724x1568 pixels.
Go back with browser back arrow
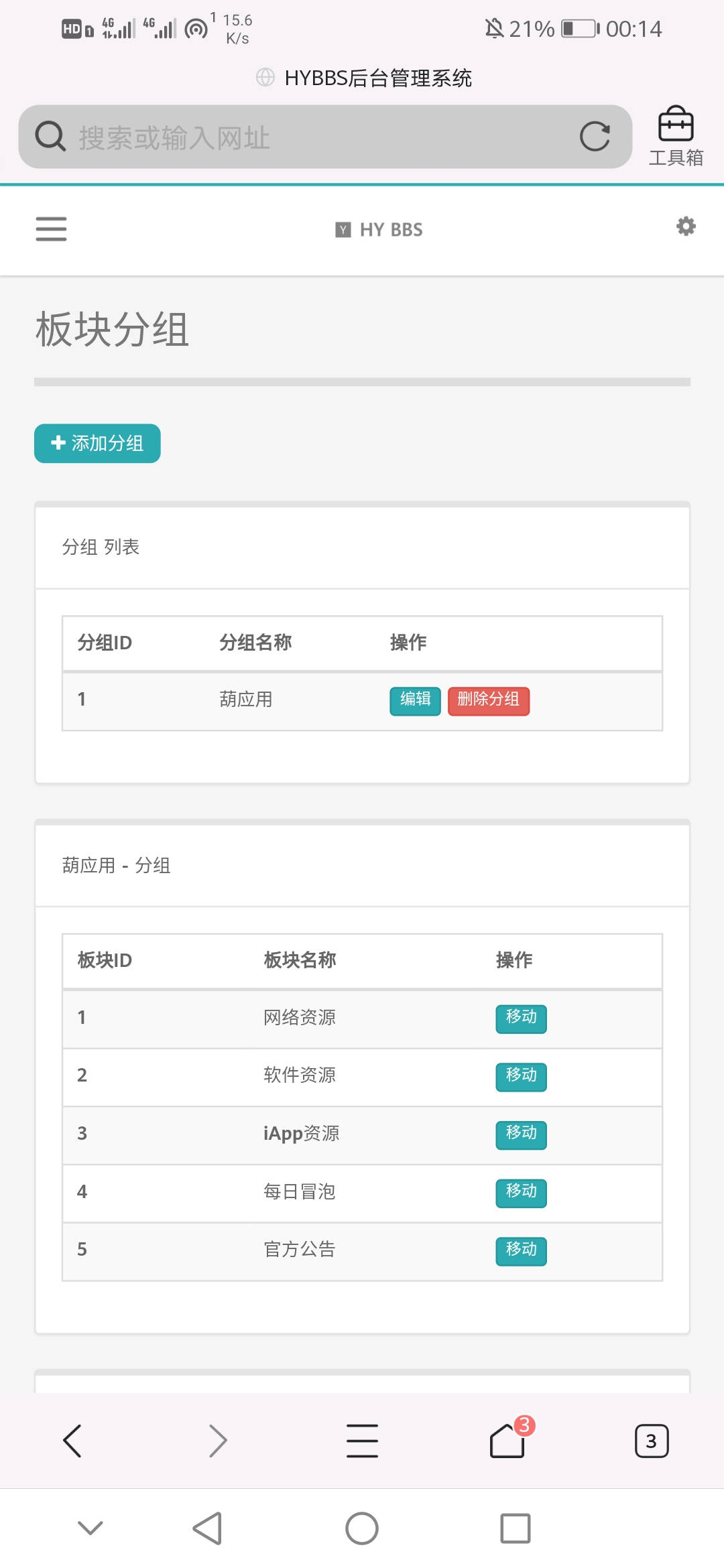72,1441
